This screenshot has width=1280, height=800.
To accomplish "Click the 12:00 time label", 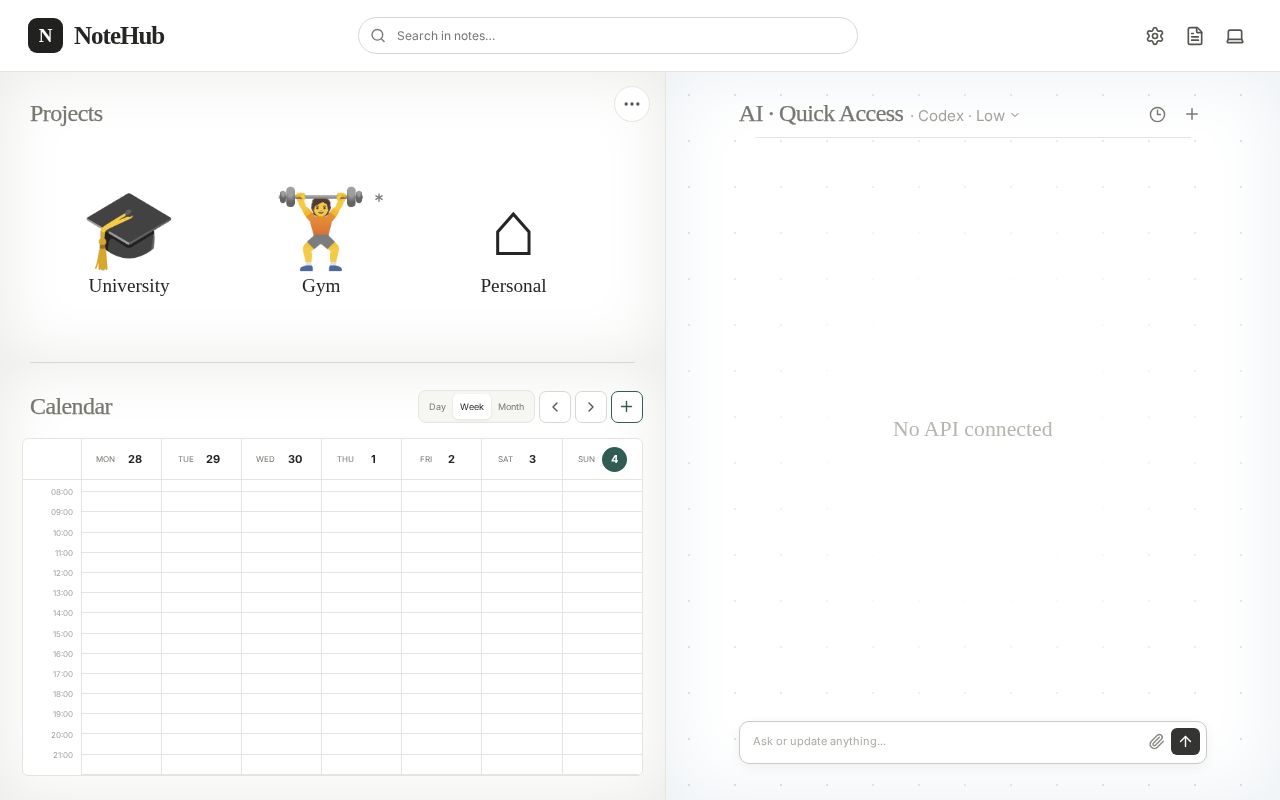I will (x=63, y=573).
